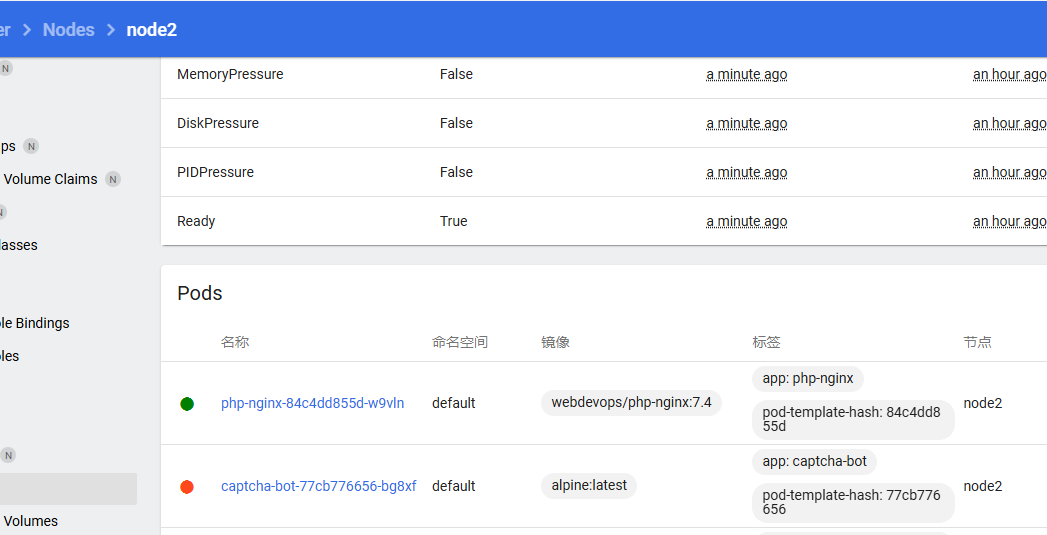This screenshot has width=1047, height=535.
Task: Click the green status icon for php-nginx pod
Action: click(187, 404)
